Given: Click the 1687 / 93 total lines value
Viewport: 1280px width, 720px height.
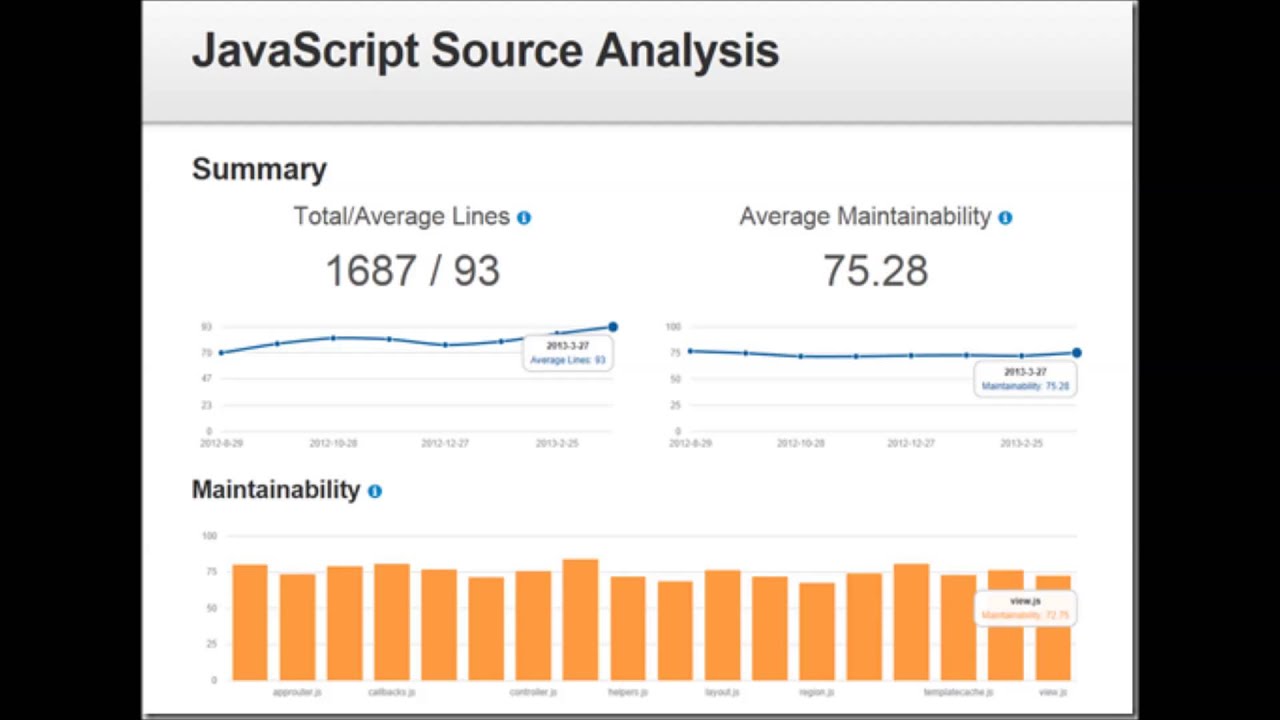Looking at the screenshot, I should pyautogui.click(x=412, y=272).
